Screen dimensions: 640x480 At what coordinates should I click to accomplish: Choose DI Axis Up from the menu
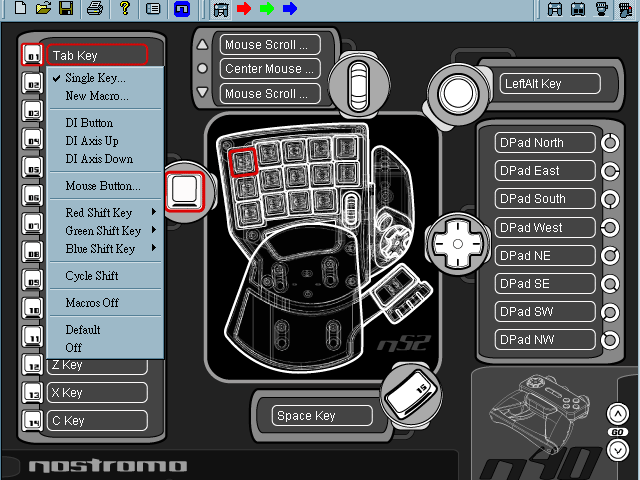point(106,141)
